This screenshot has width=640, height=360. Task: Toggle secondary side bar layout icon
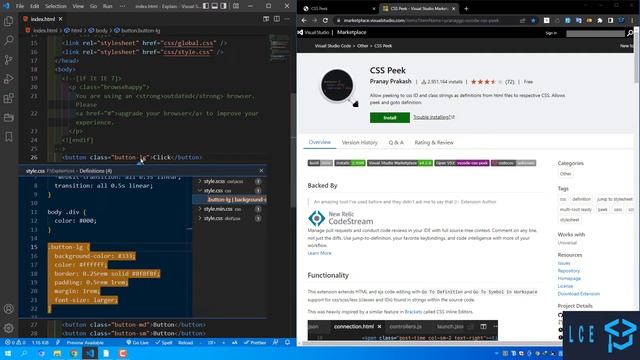(224, 6)
